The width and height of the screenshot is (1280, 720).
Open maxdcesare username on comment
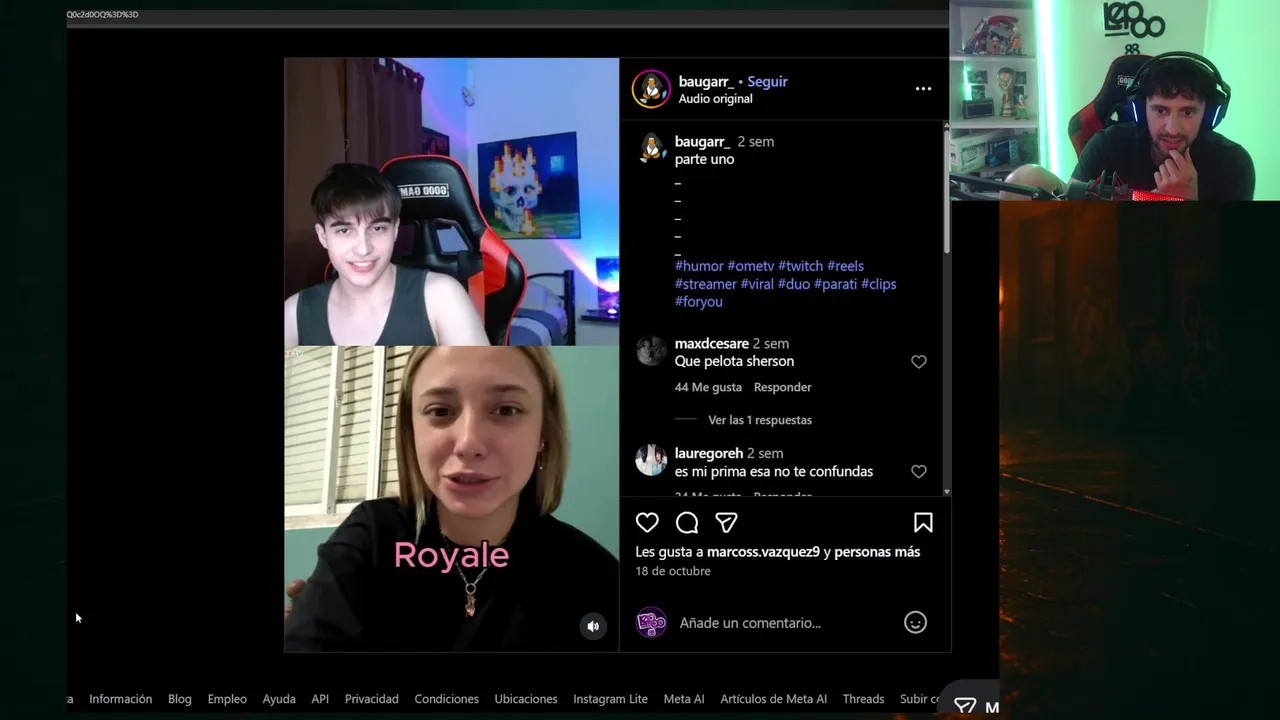click(712, 344)
